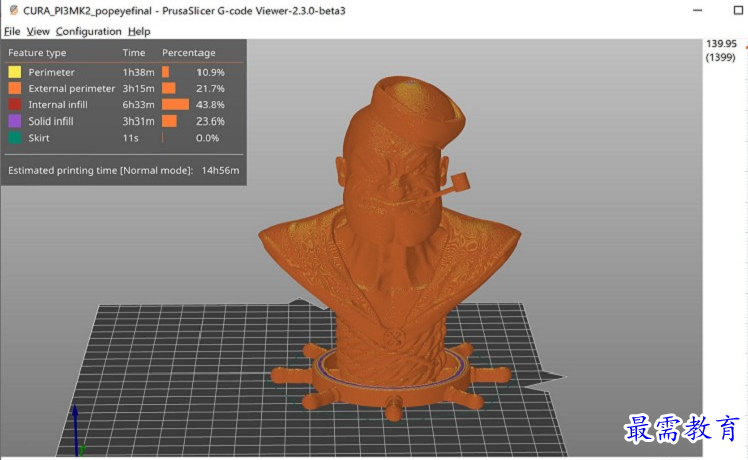Click the Skirt green swatch
The image size is (748, 460).
(15, 138)
